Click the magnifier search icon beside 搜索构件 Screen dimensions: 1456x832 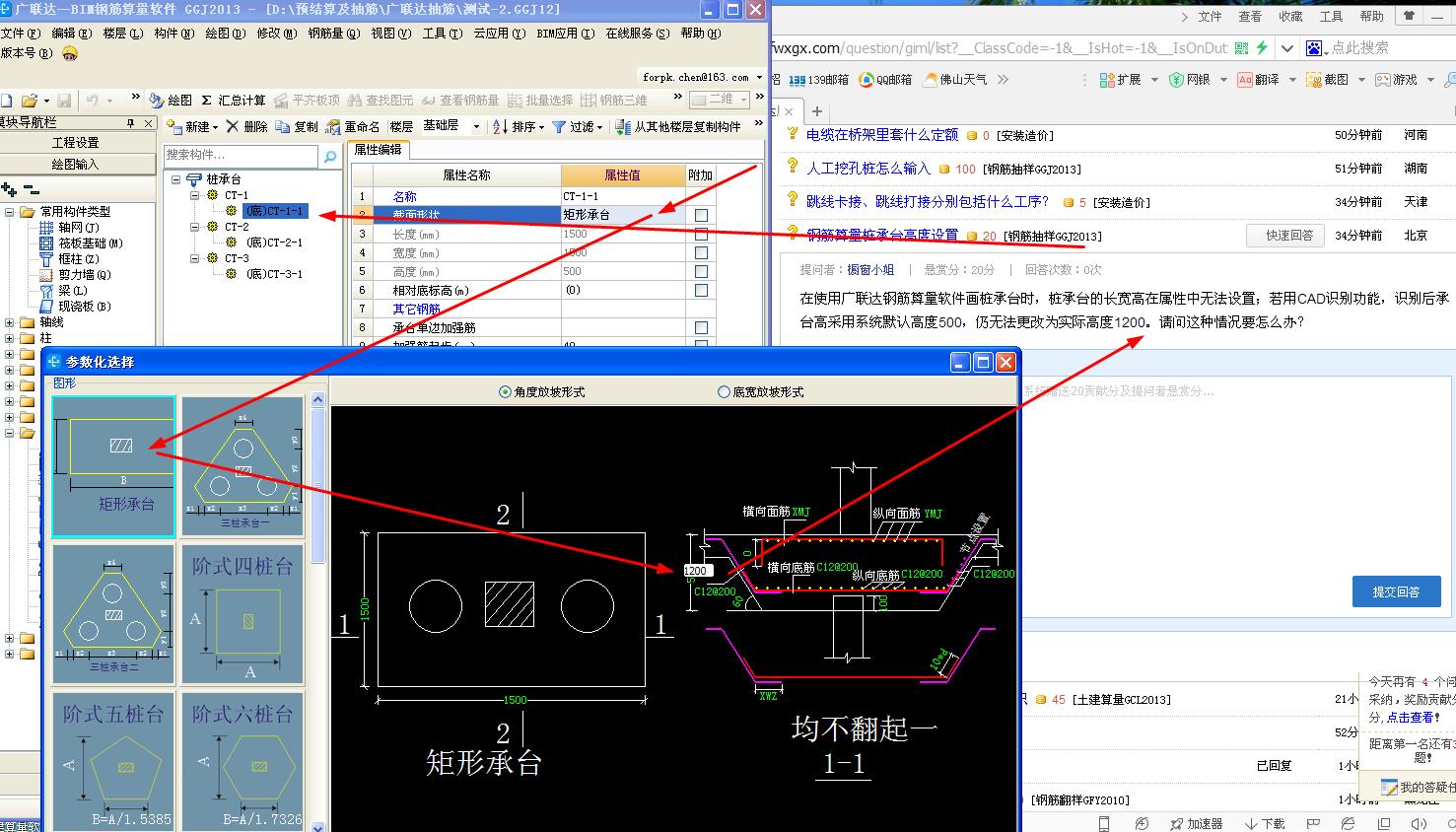[x=330, y=156]
